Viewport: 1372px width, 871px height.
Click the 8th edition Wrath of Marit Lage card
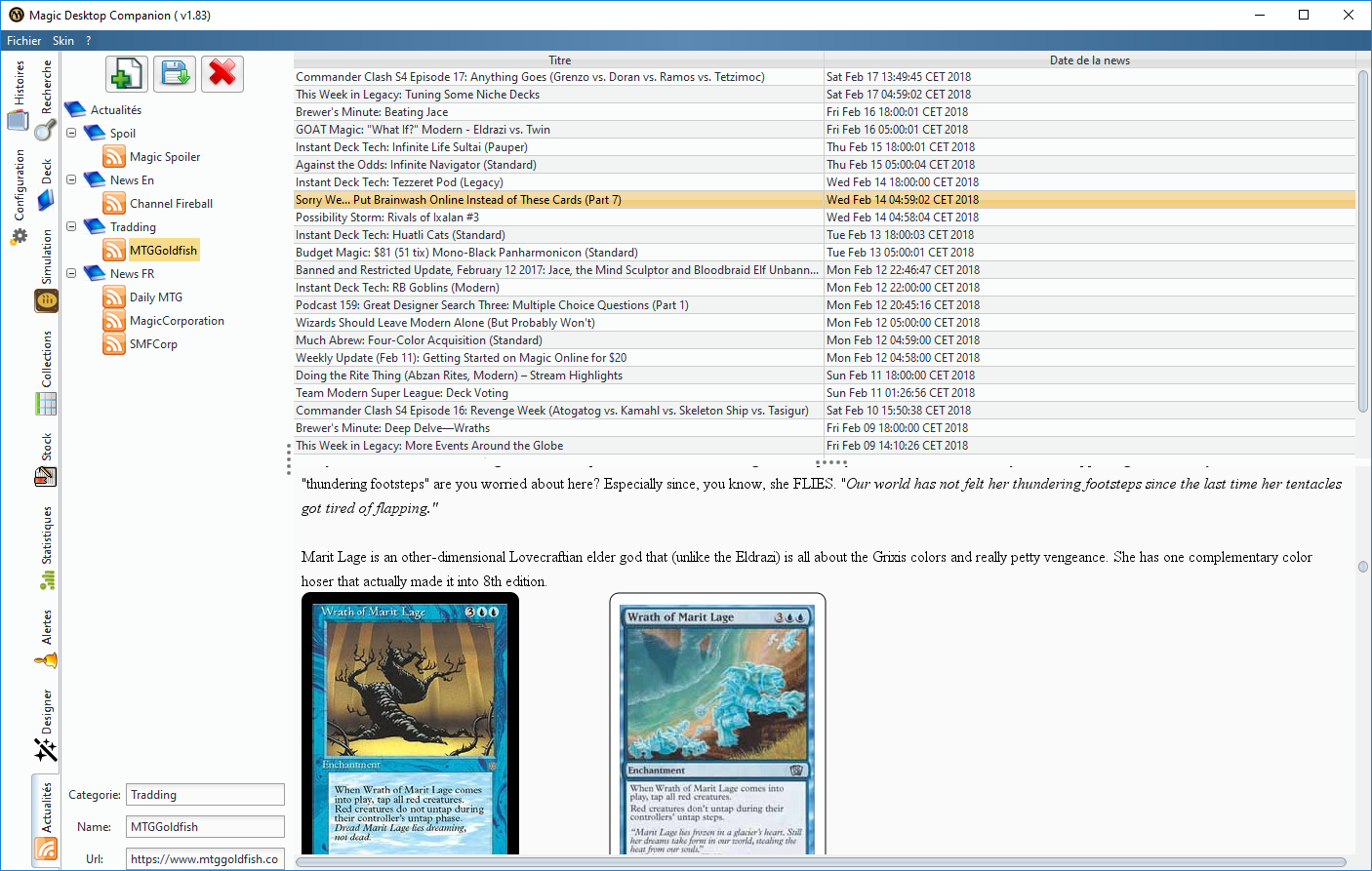pyautogui.click(x=717, y=724)
